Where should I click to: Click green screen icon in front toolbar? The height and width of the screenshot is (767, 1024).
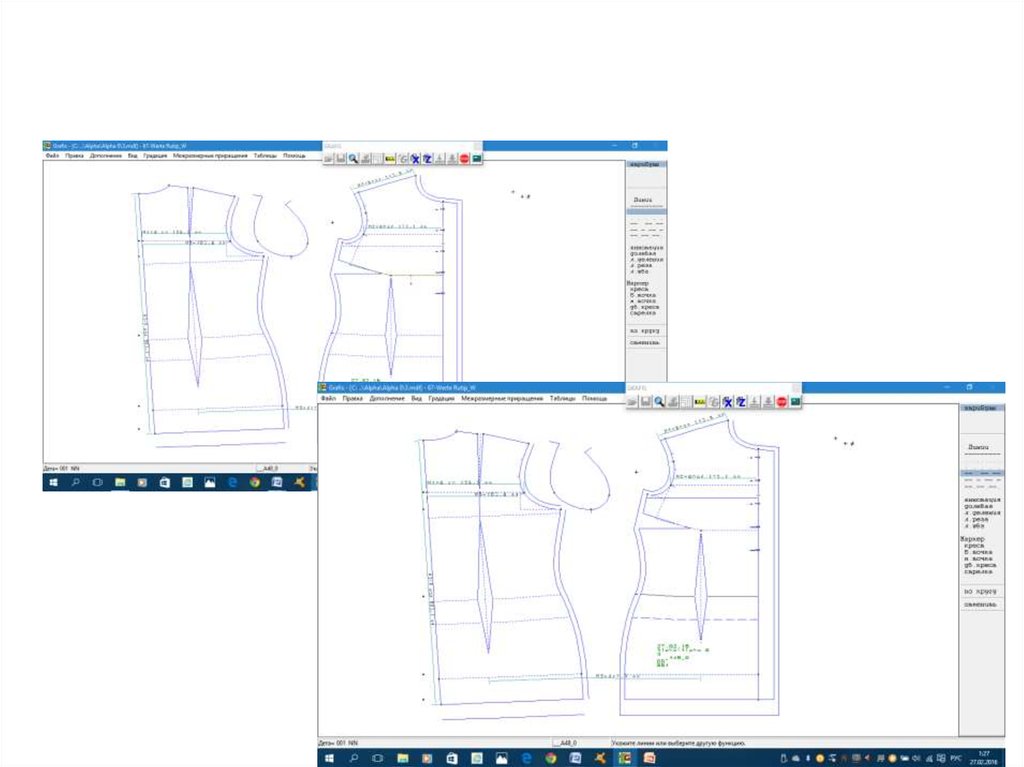[795, 402]
